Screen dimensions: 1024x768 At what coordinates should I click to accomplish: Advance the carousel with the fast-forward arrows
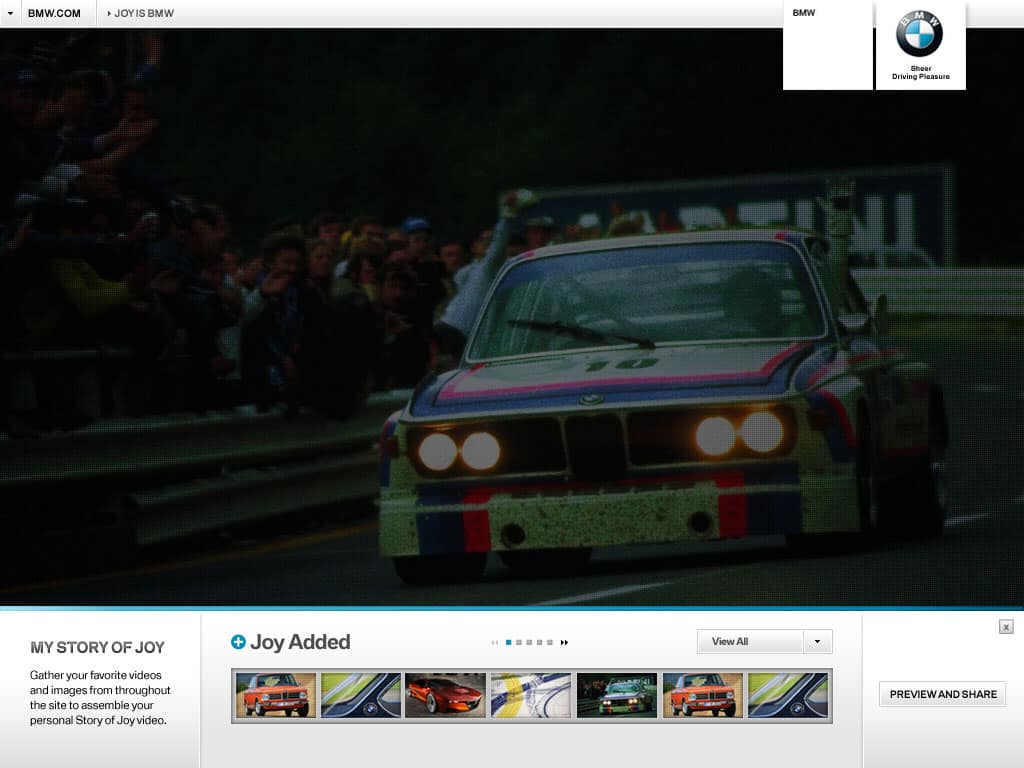(565, 642)
